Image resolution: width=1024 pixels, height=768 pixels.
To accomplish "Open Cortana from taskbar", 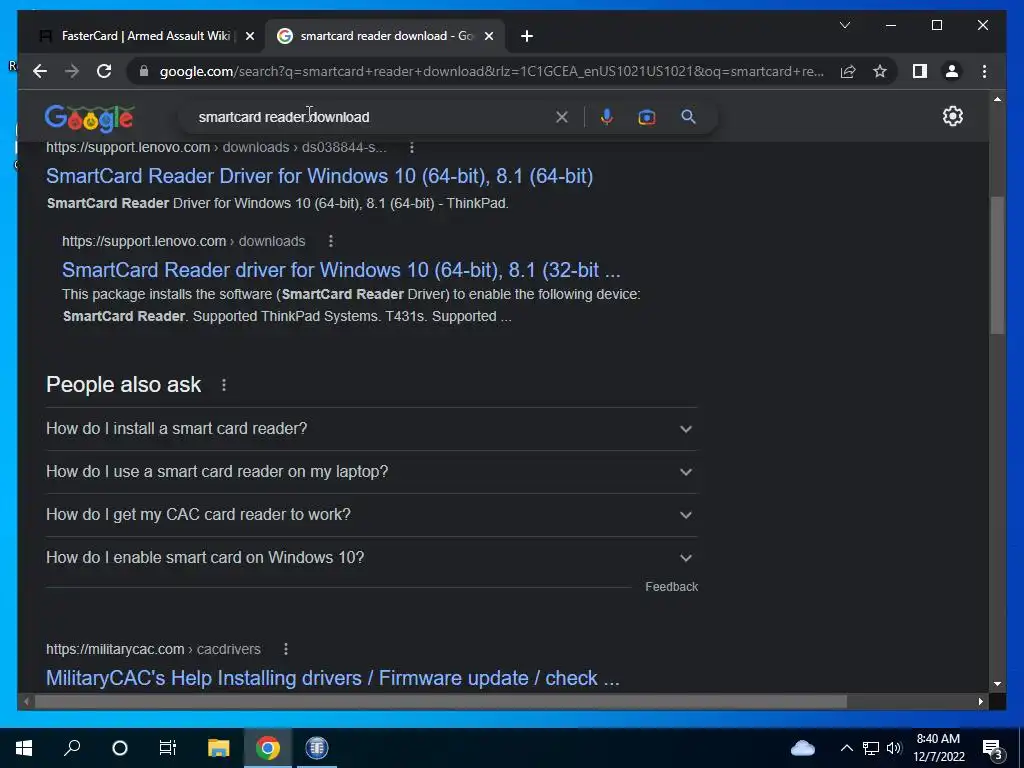I will tap(120, 748).
